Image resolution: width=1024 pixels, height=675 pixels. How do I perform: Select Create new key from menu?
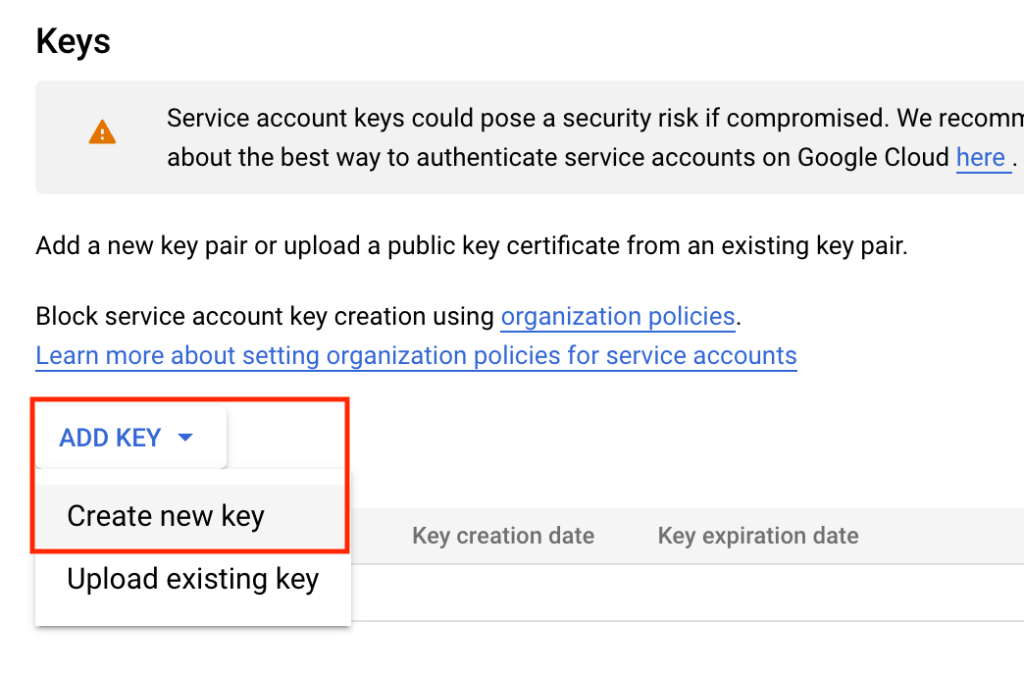[166, 516]
